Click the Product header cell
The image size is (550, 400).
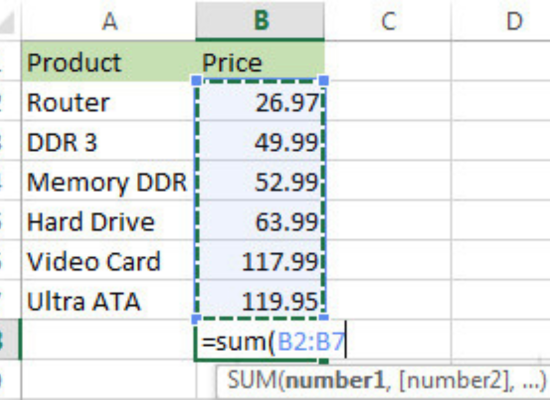click(109, 61)
